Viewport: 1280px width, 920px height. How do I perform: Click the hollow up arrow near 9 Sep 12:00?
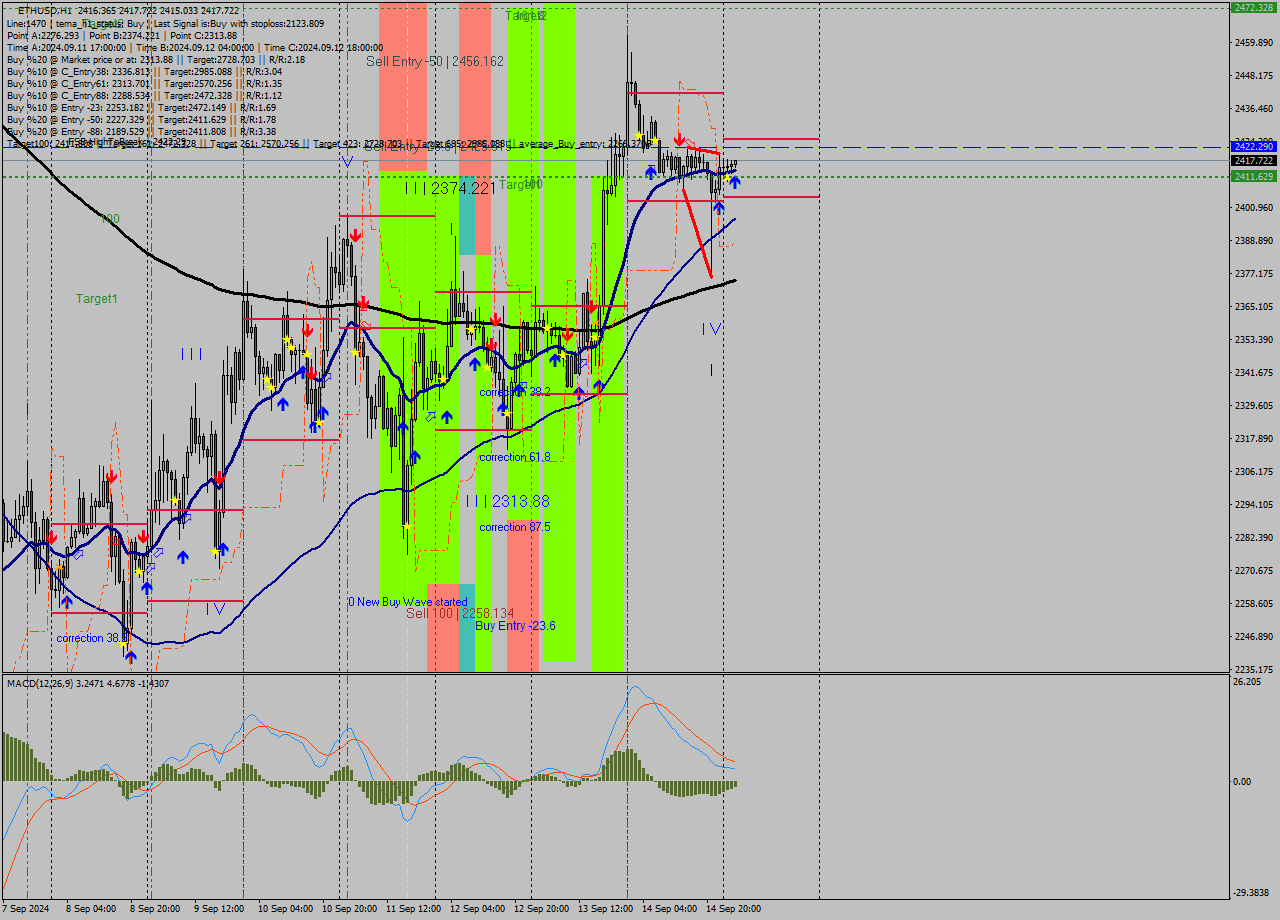click(x=187, y=518)
